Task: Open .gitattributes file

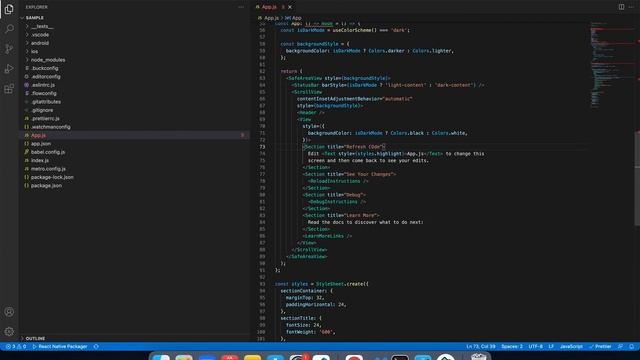Action: [46, 102]
